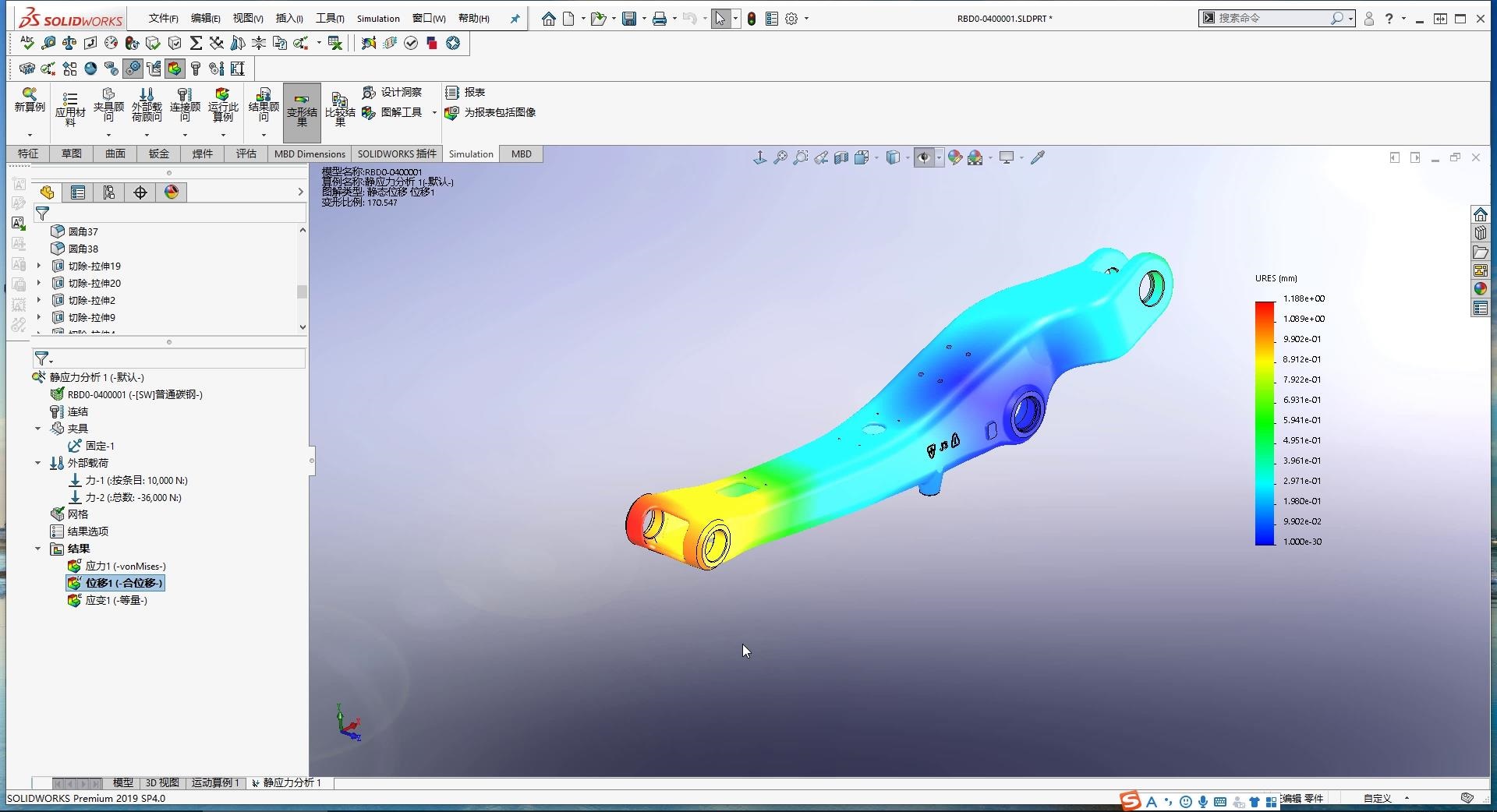The width and height of the screenshot is (1497, 812).
Task: Open the 文件(F) menu
Action: point(163,19)
